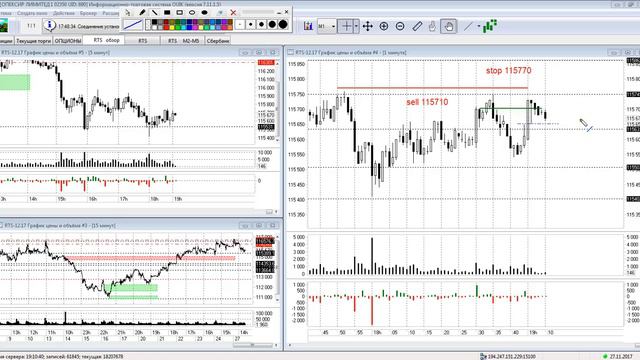640x360 pixels.
Task: Choose the outlined ellipse shape tool
Action: coord(192,13)
